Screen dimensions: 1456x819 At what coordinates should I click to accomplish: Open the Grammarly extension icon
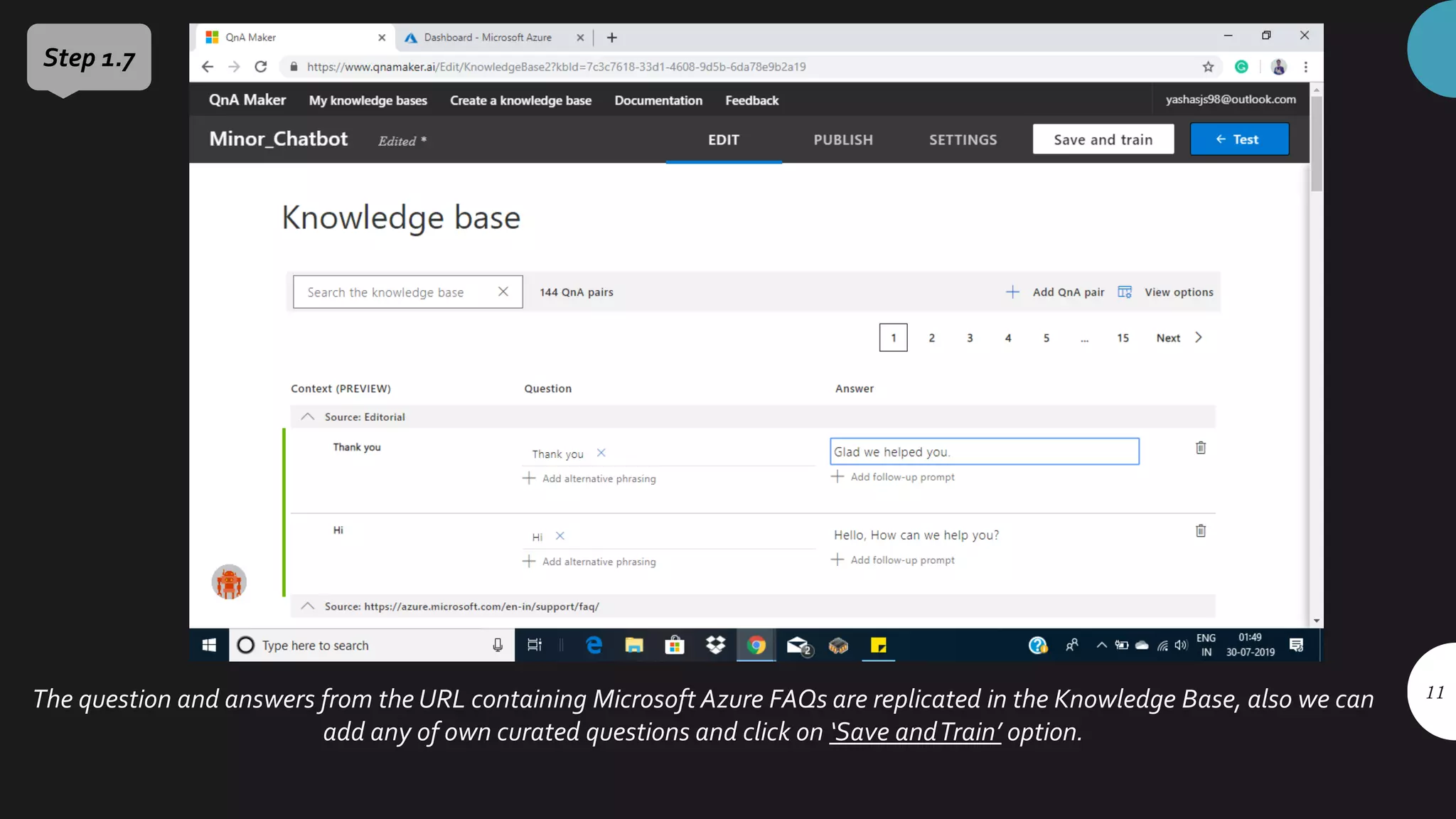coord(1241,67)
